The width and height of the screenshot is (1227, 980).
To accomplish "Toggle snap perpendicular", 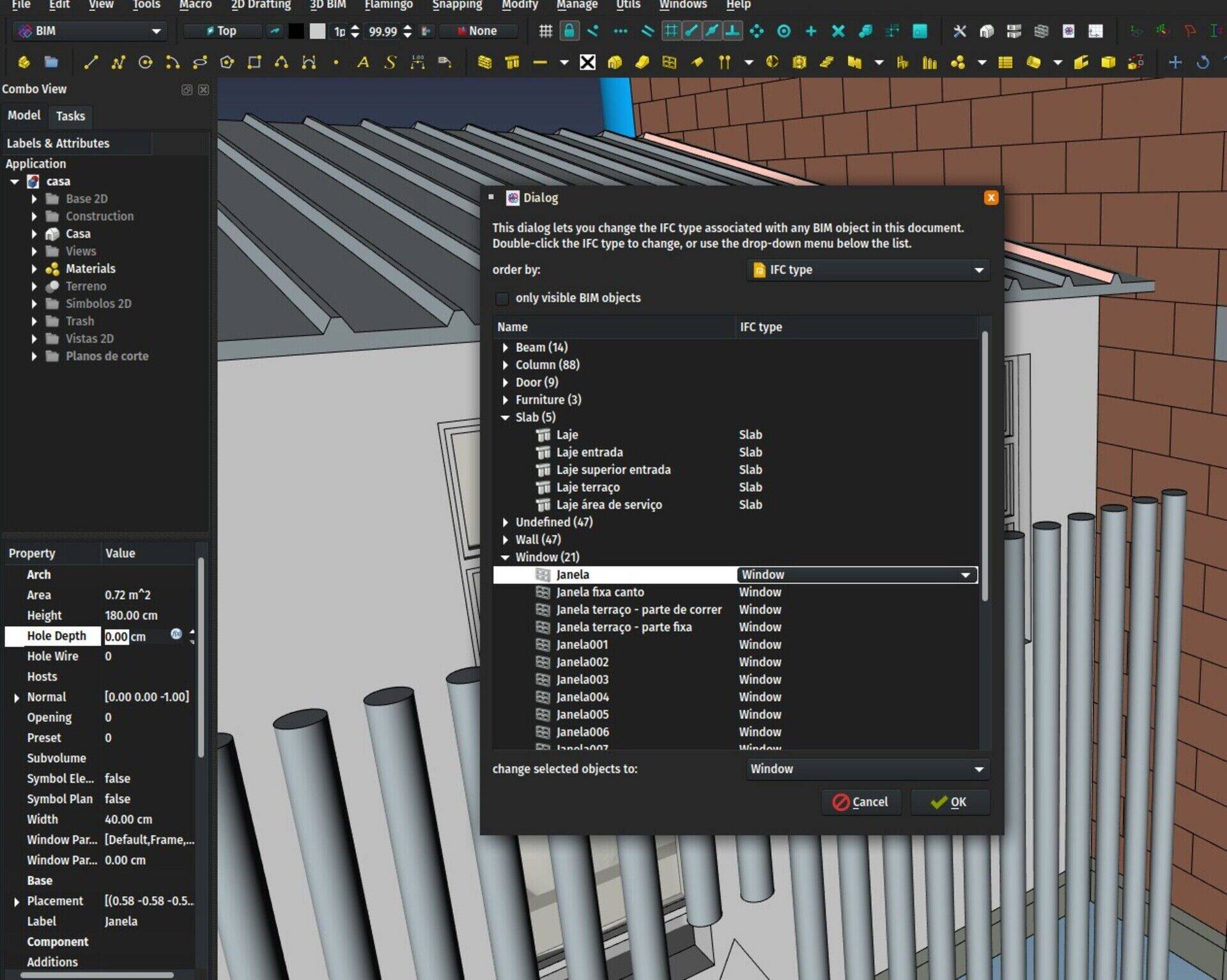I will point(732,31).
